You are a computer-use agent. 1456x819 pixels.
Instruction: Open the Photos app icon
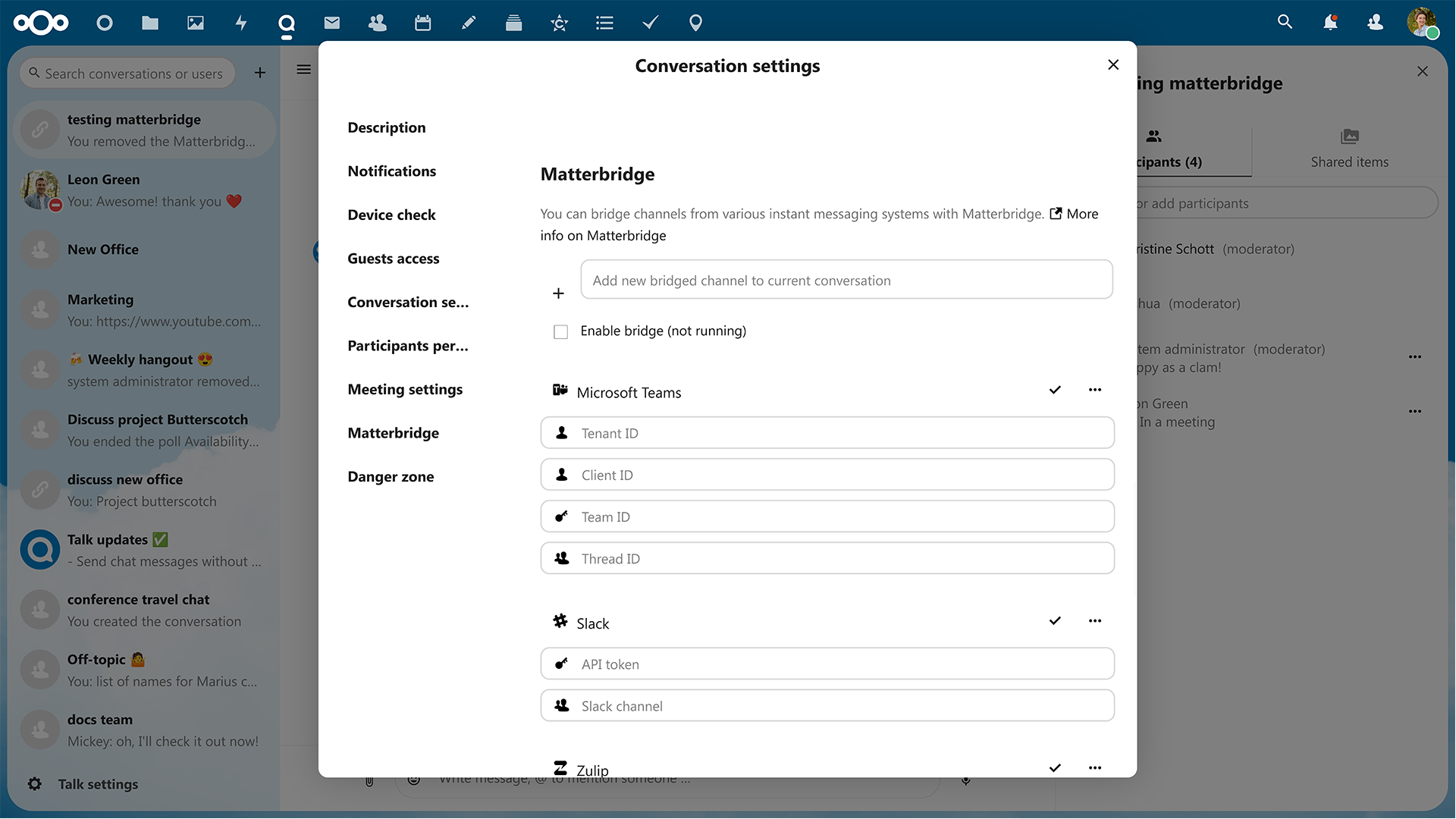(x=196, y=23)
